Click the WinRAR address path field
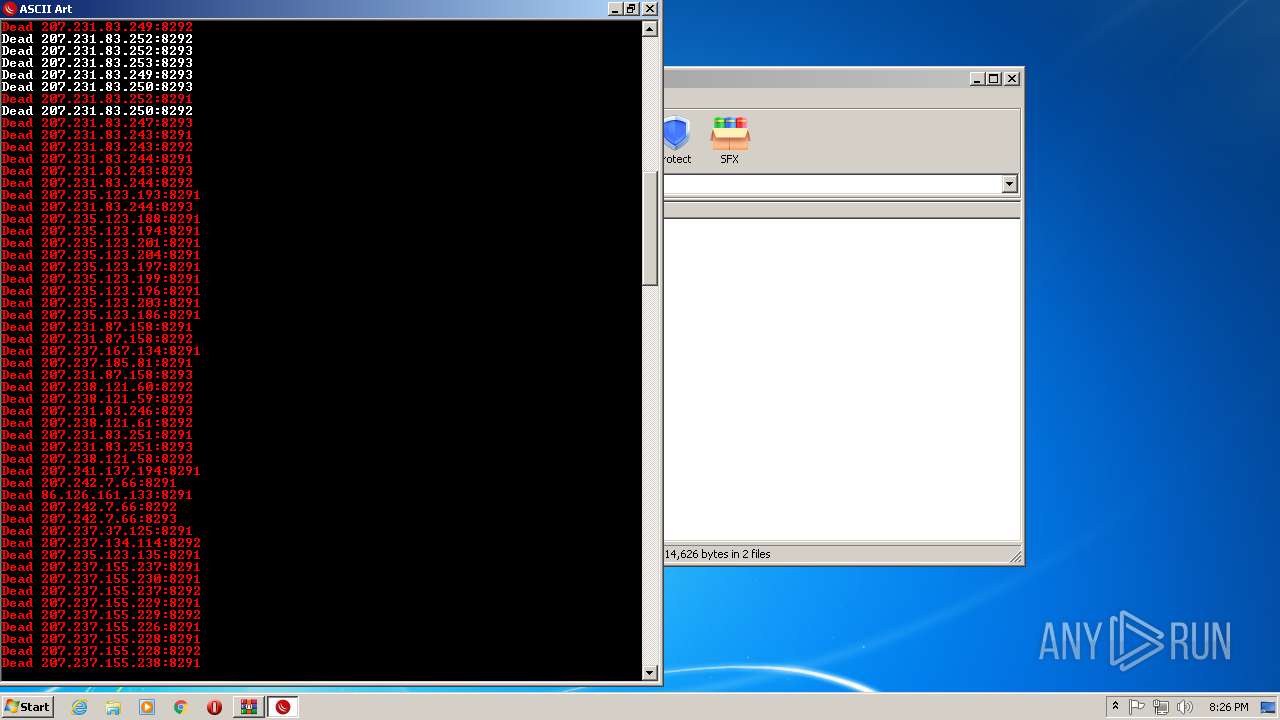1280x720 pixels. tap(833, 184)
